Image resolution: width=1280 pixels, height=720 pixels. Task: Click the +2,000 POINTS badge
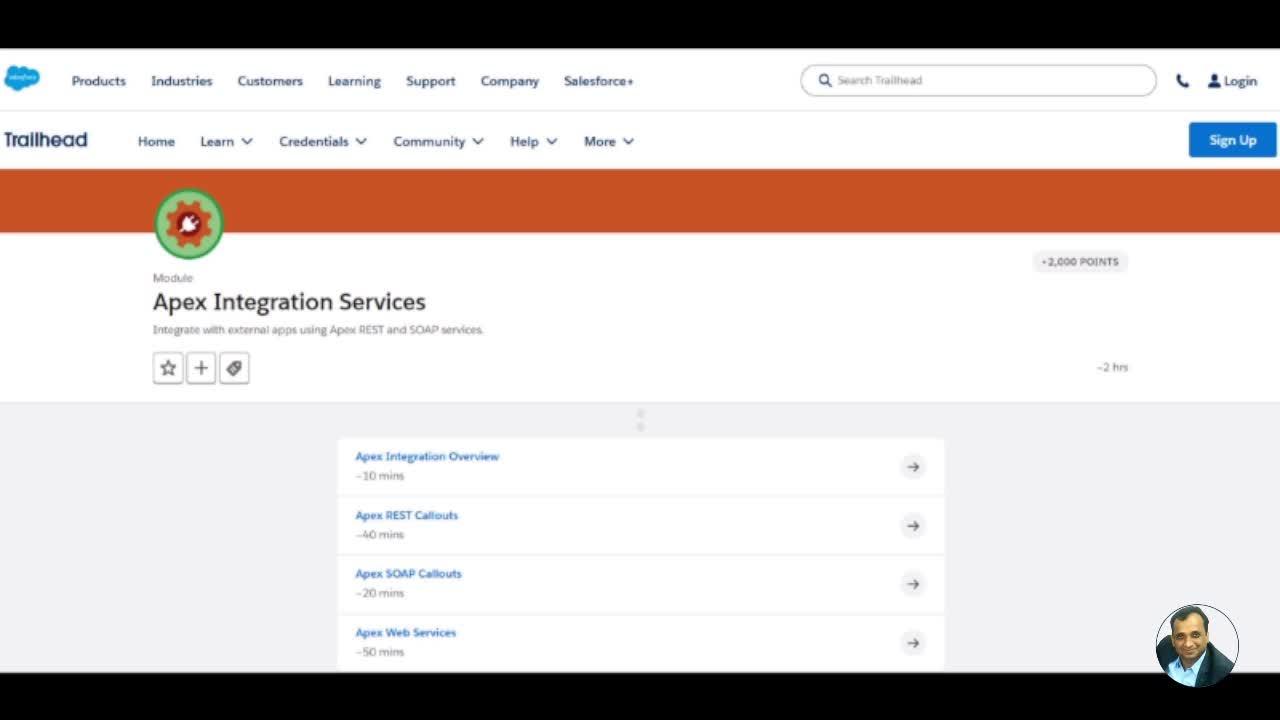point(1080,262)
